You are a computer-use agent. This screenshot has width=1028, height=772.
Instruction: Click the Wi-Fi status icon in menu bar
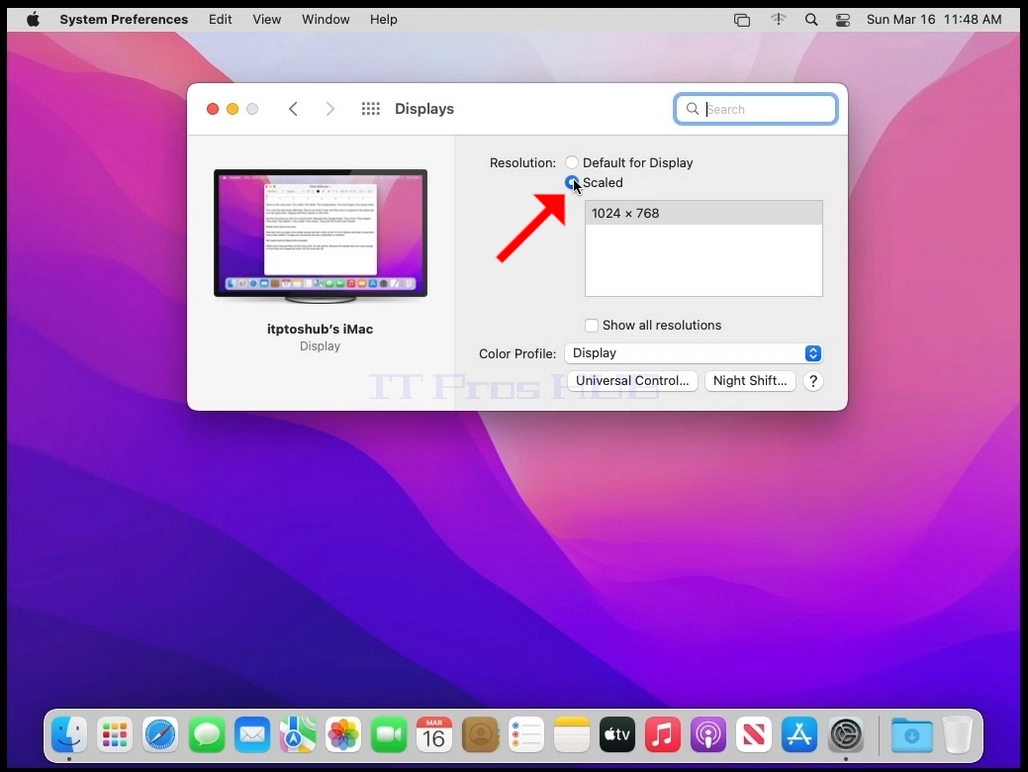click(x=778, y=20)
